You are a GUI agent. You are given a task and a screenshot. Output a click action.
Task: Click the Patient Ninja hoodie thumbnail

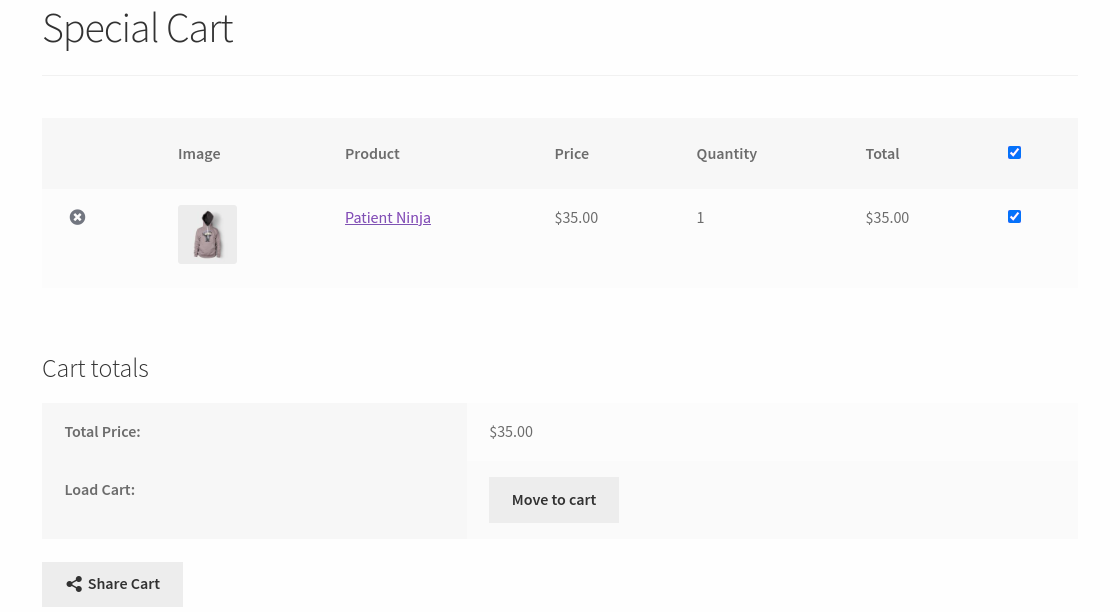207,234
